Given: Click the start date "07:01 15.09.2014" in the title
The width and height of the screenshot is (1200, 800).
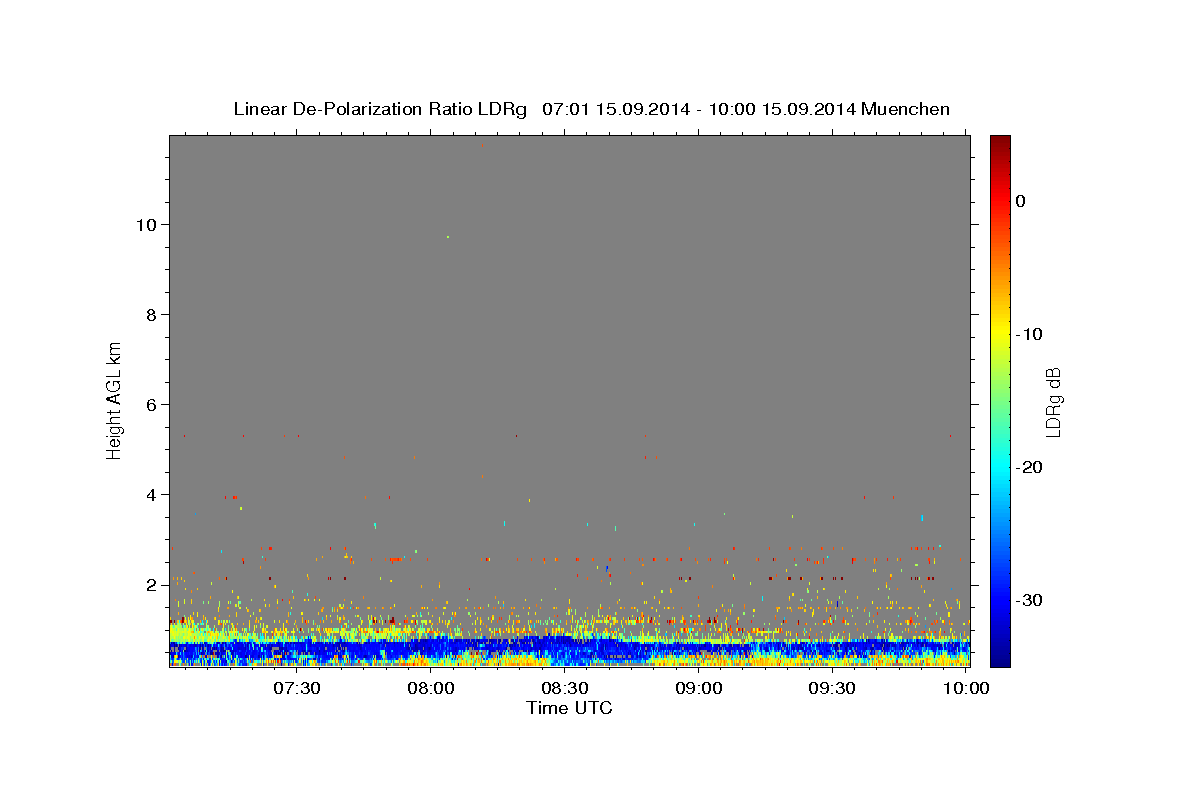Looking at the screenshot, I should (615, 109).
